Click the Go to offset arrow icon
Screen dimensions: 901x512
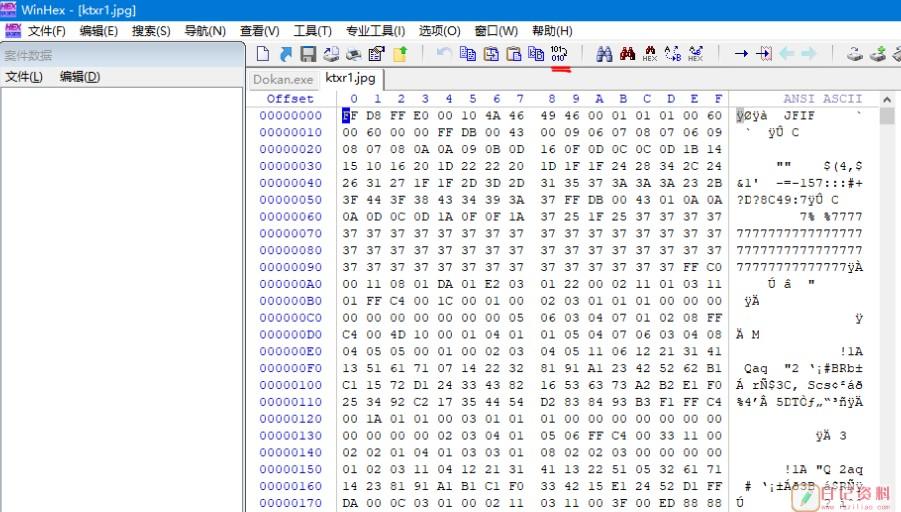point(741,53)
